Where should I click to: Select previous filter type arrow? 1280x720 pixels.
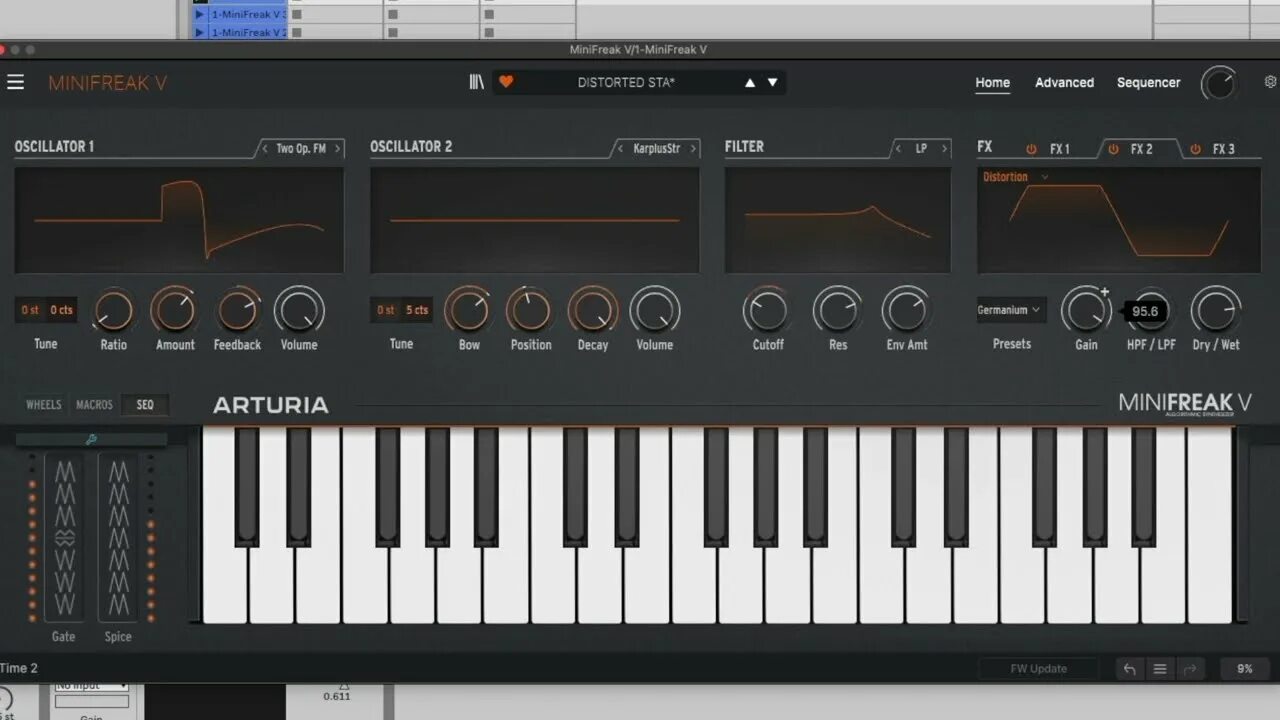899,148
